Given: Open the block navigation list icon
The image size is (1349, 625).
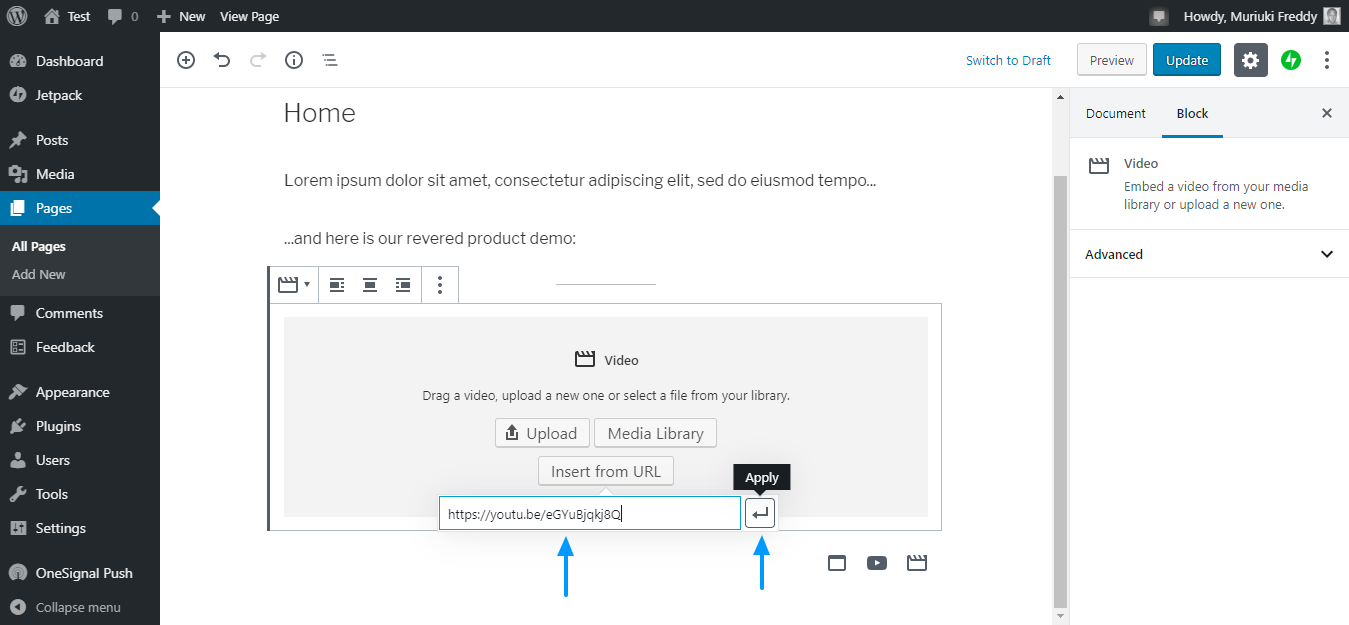Looking at the screenshot, I should (x=330, y=60).
